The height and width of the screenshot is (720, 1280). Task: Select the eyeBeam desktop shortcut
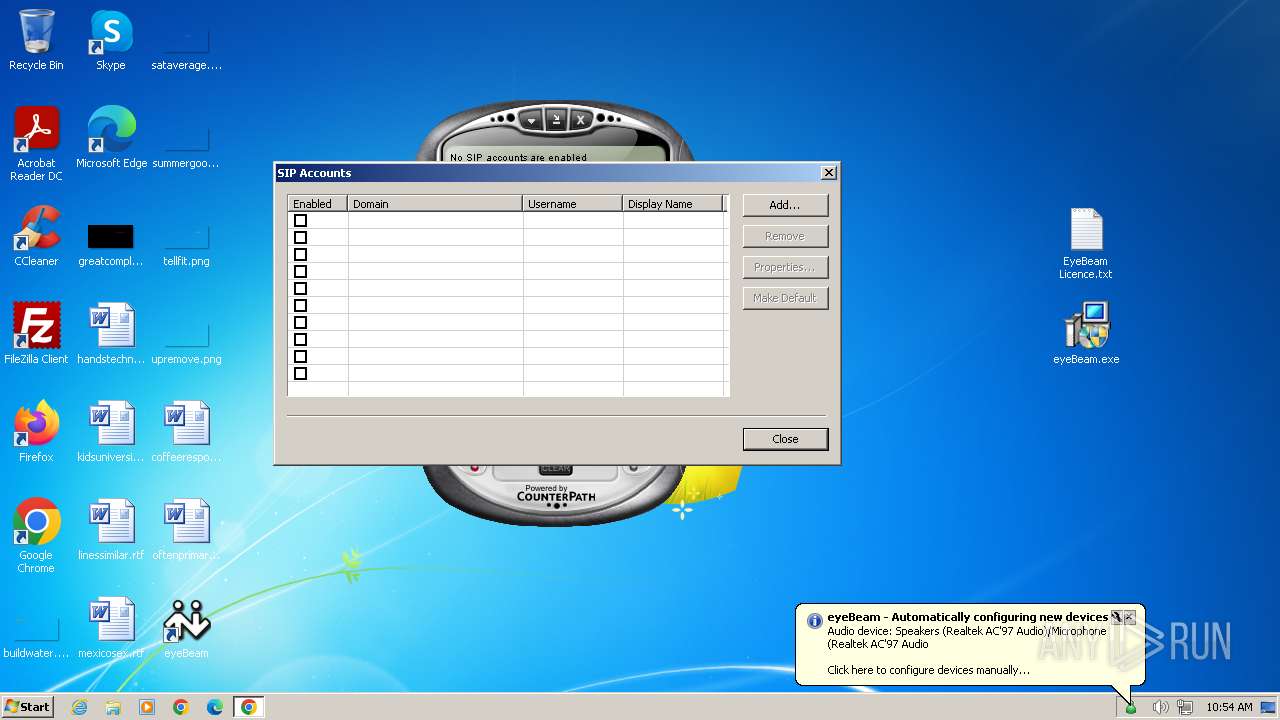pos(186,628)
